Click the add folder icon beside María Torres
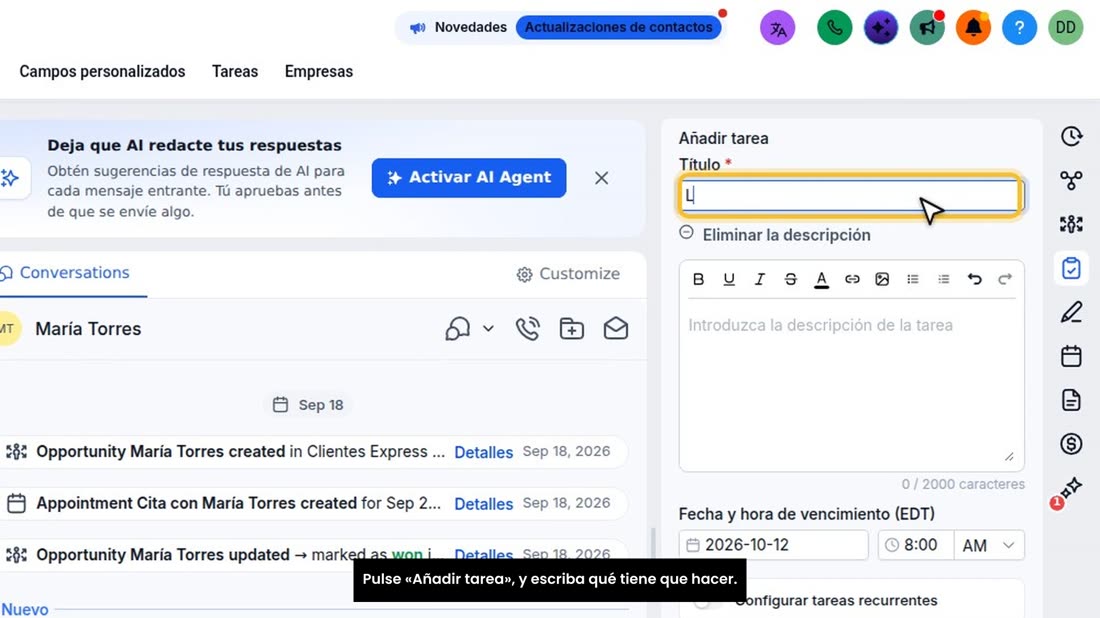Viewport: 1100px width, 618px height. coord(572,328)
